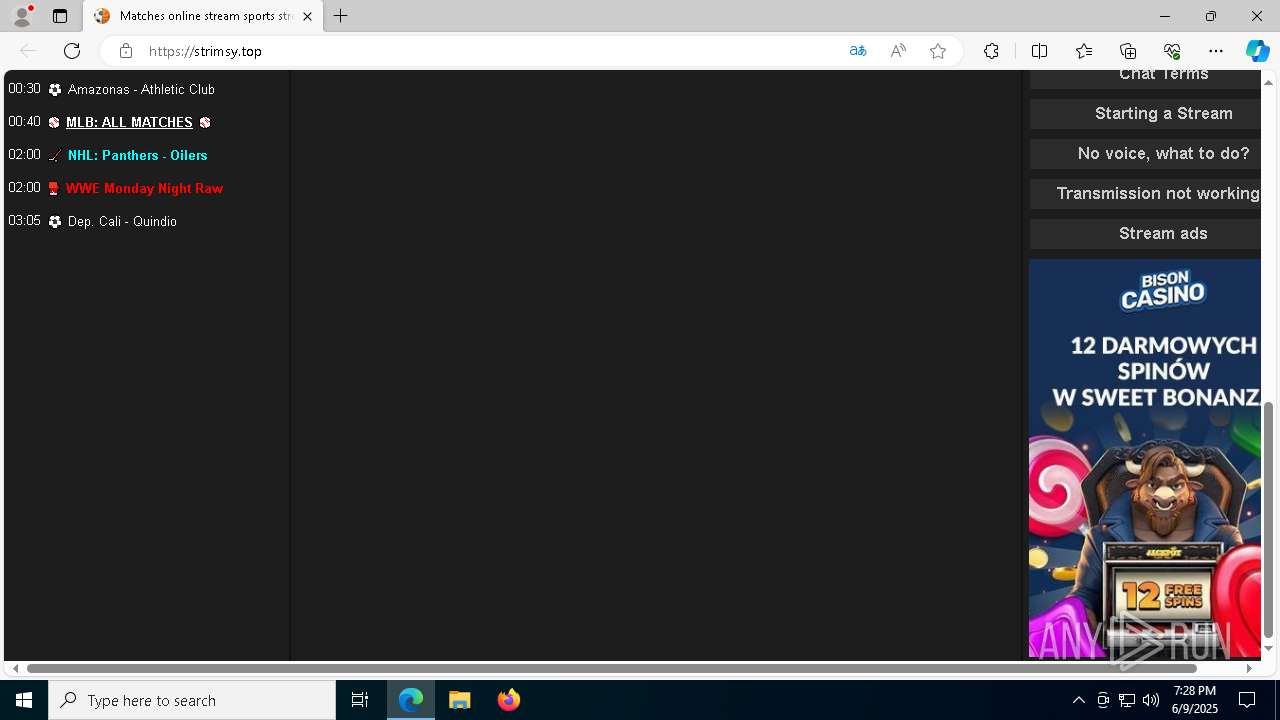Launch Firefox from the taskbar
Screen dimensions: 1280x720
coord(509,700)
